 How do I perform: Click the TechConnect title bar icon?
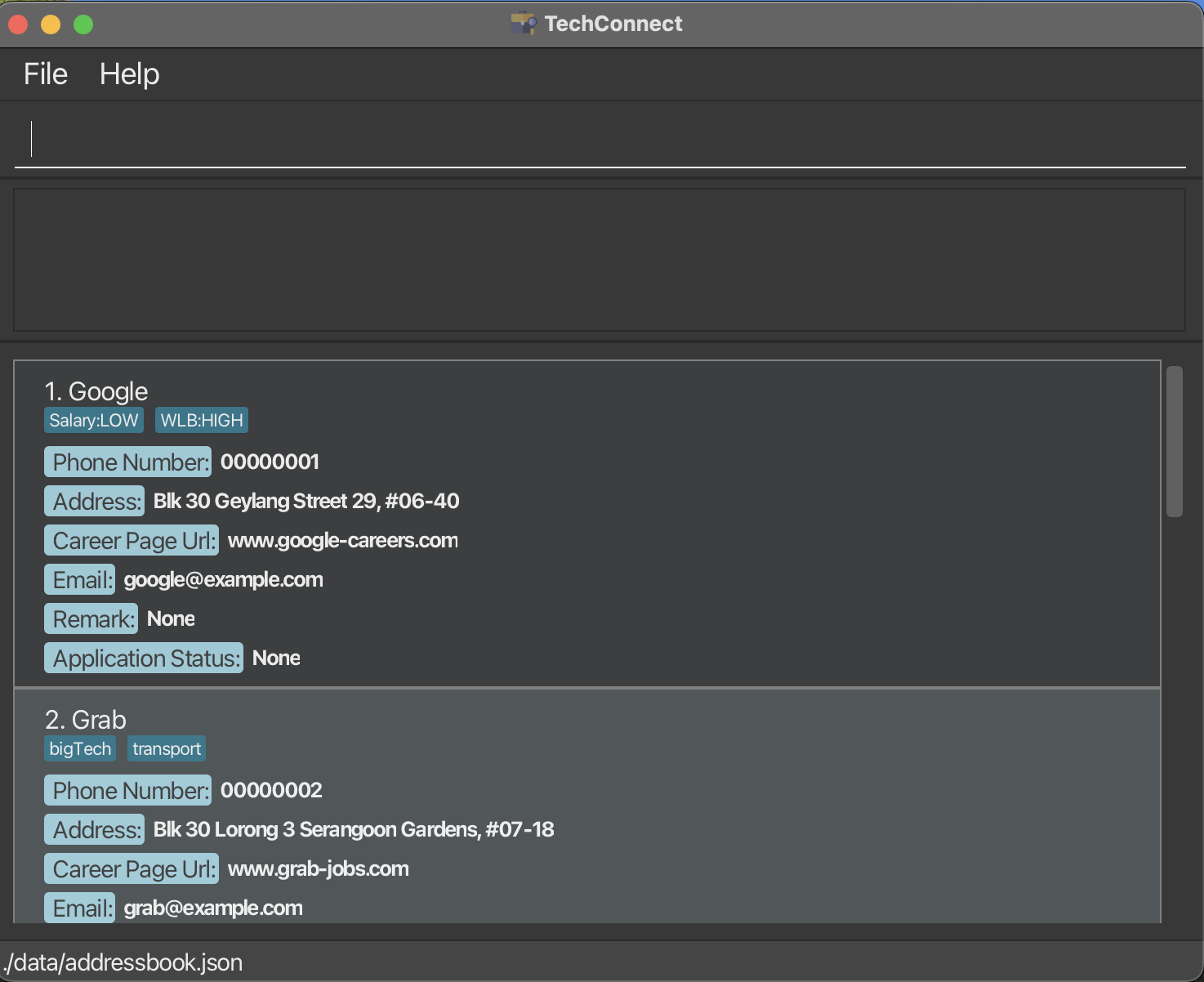524,24
